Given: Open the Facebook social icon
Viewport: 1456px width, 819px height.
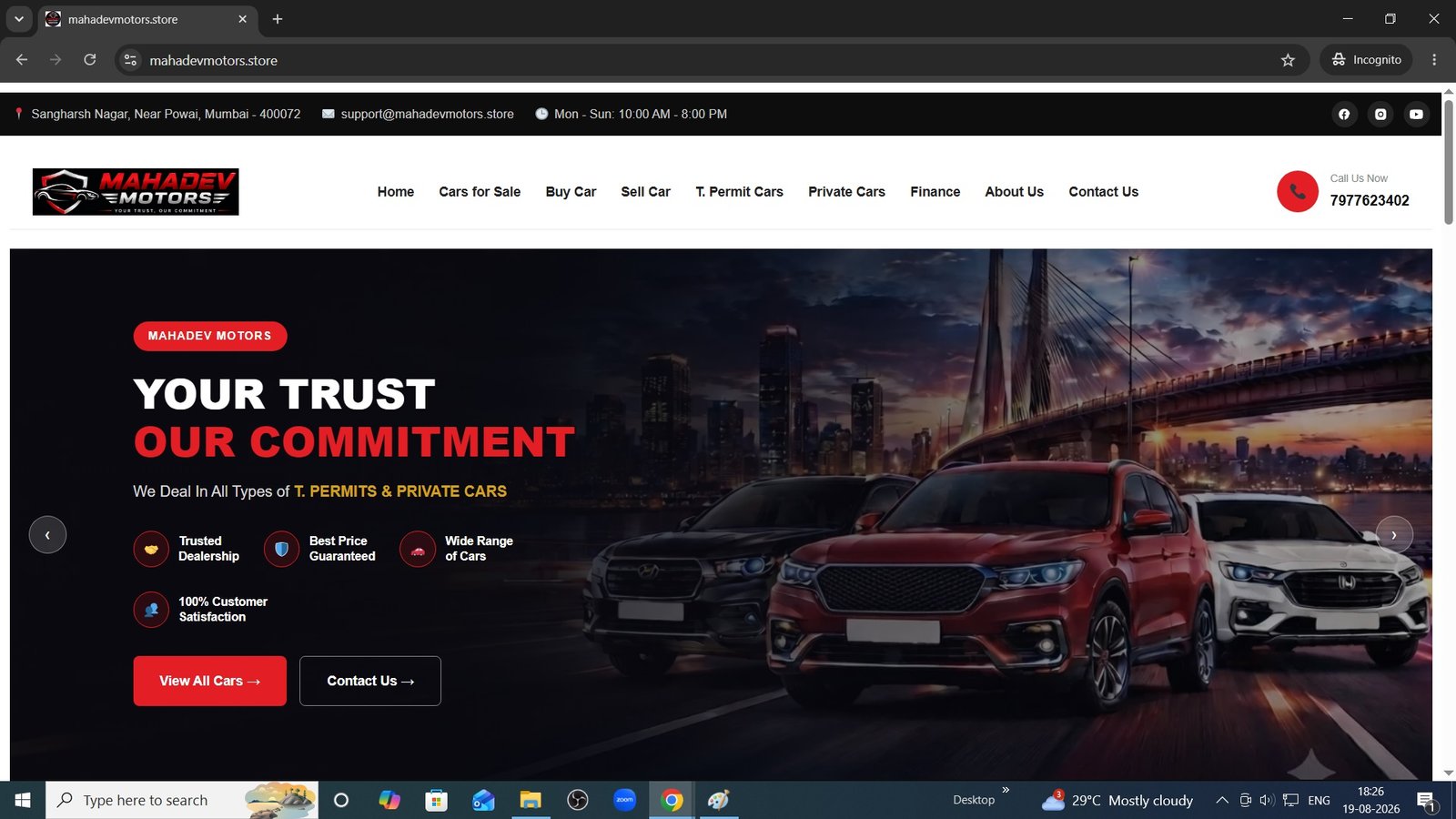Looking at the screenshot, I should (x=1344, y=114).
